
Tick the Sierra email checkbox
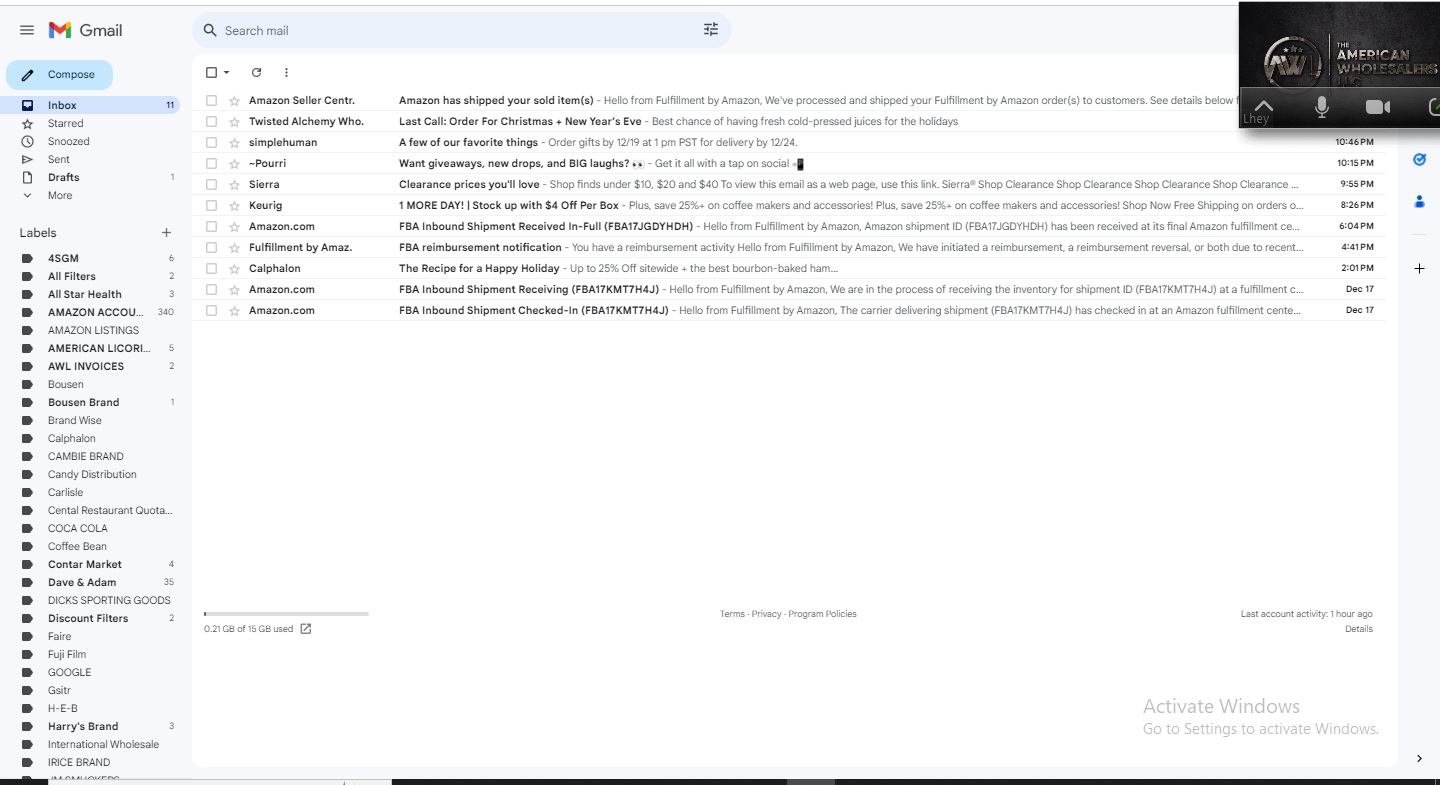[211, 184]
